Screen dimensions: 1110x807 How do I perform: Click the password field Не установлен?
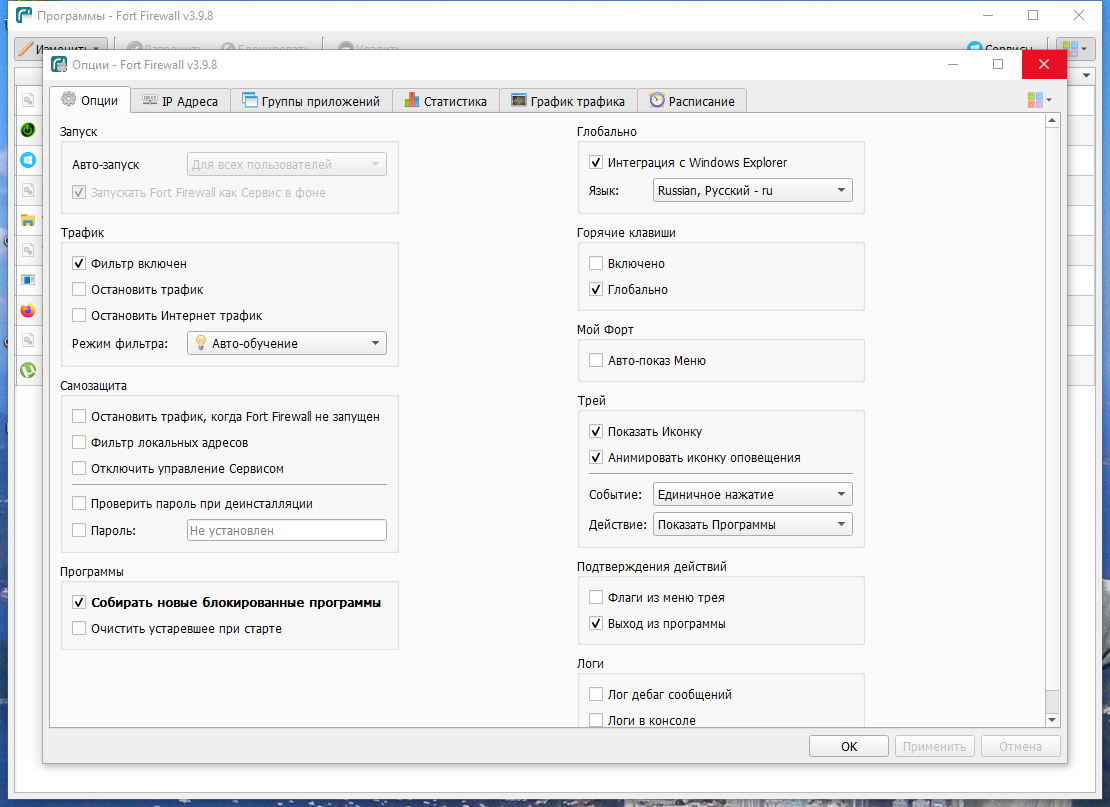(x=287, y=530)
